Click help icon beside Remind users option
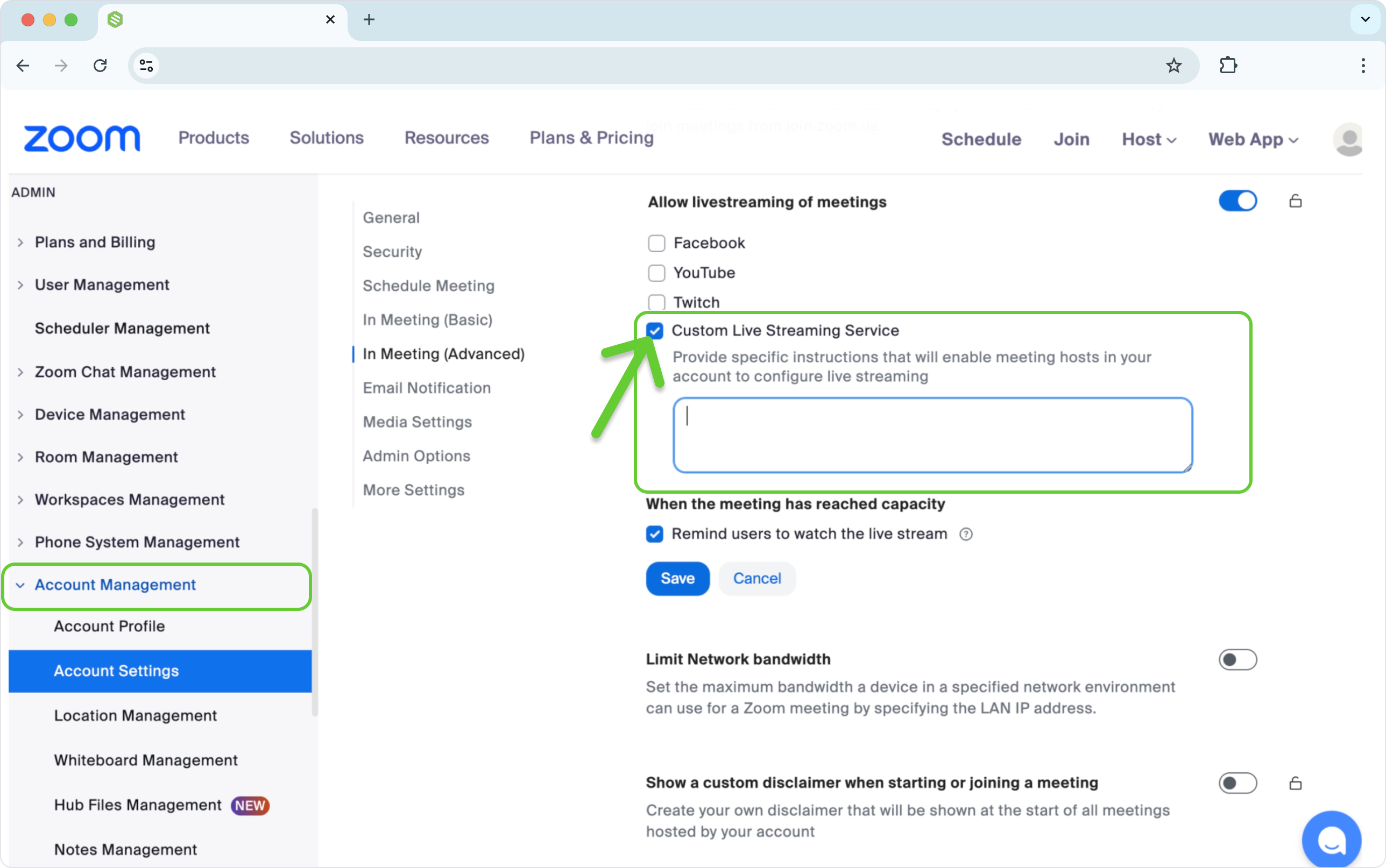This screenshot has width=1386, height=868. (966, 535)
